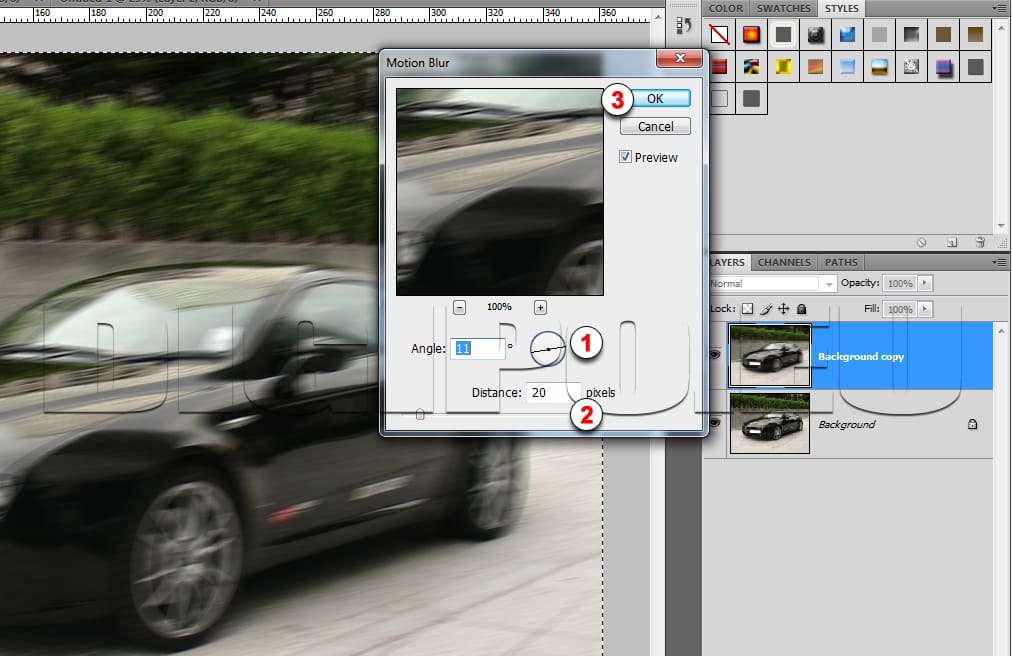Image resolution: width=1012 pixels, height=656 pixels.
Task: Hide the Background layer
Action: click(714, 422)
